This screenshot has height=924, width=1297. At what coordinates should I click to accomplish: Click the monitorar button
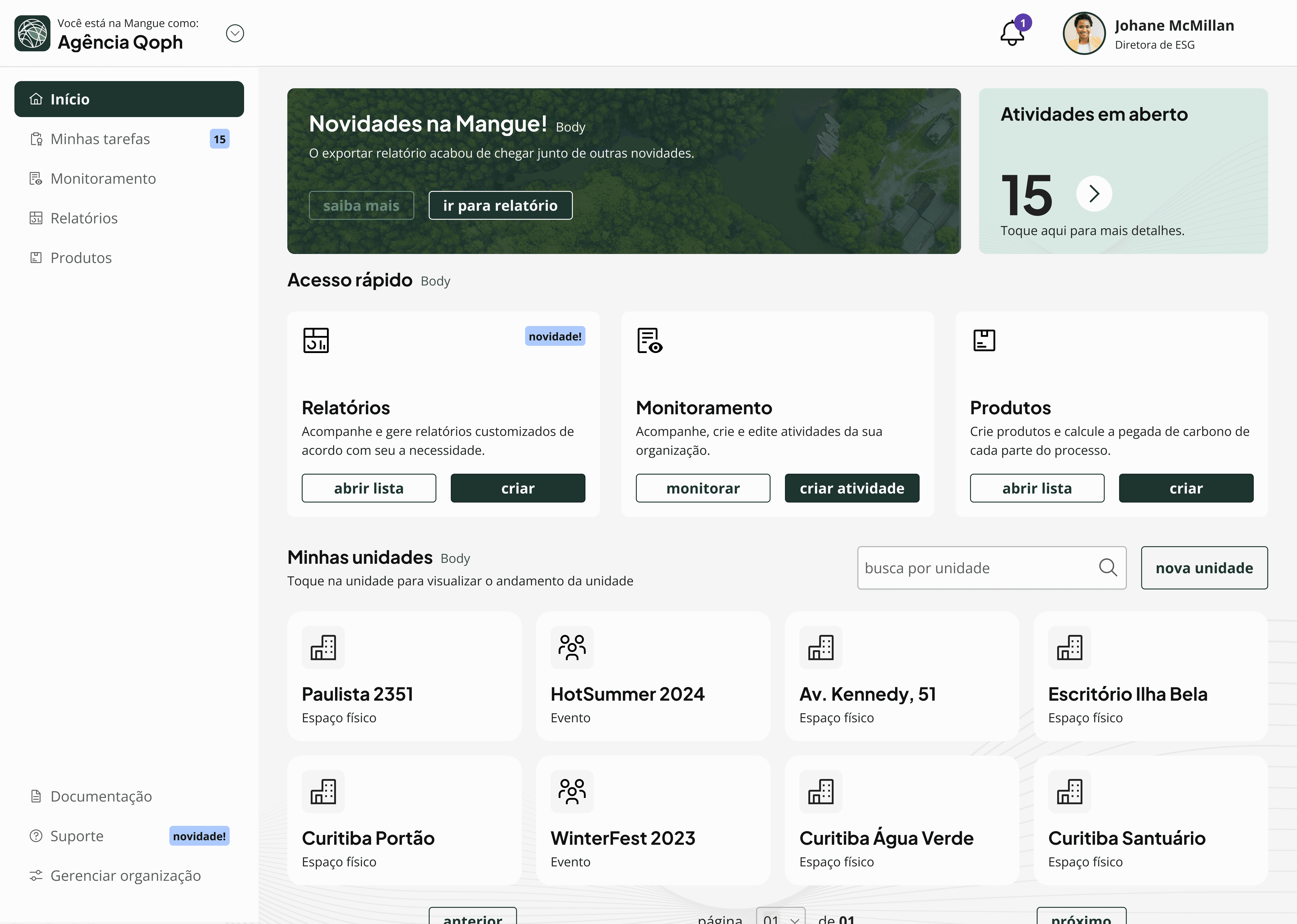click(703, 488)
